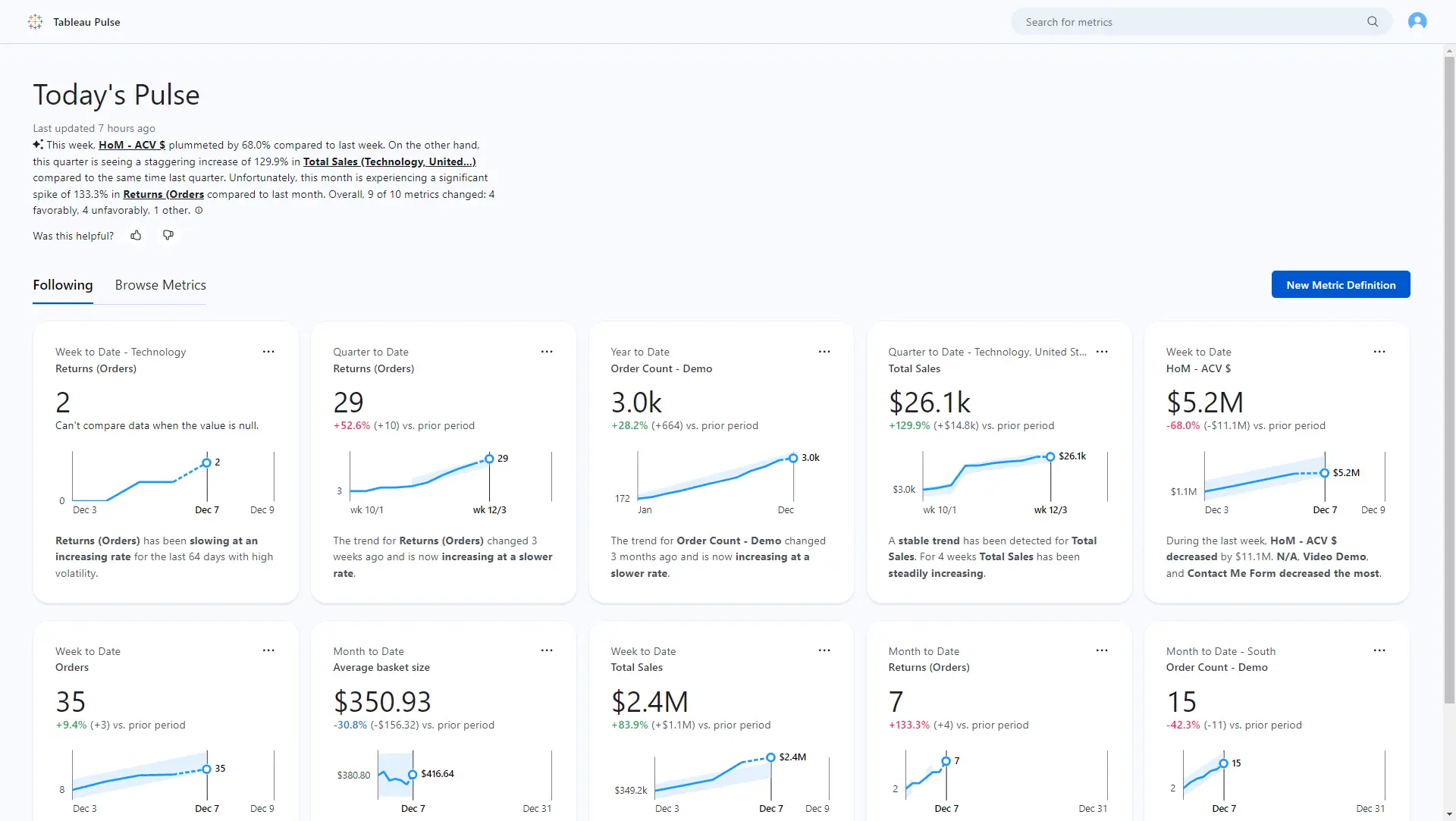Image resolution: width=1456 pixels, height=821 pixels.
Task: Switch to the Browse Metrics tab
Action: [x=160, y=285]
